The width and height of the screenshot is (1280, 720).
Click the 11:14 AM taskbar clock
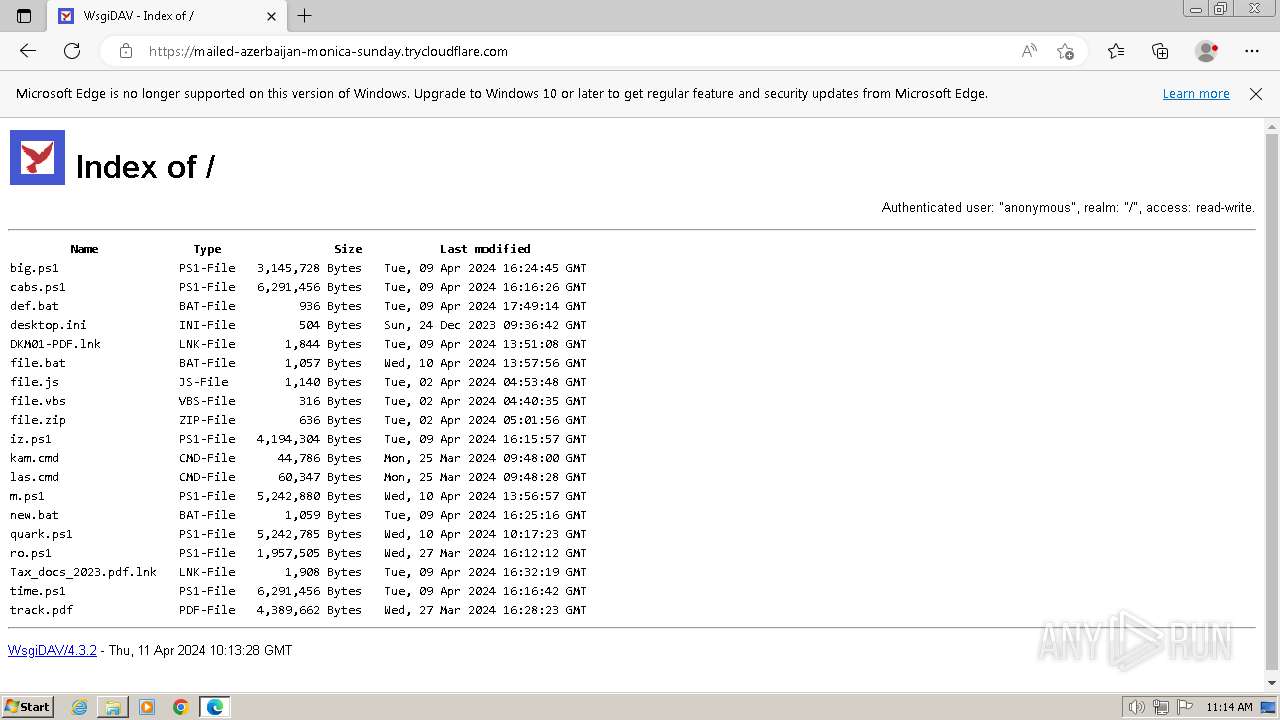[x=1229, y=707]
